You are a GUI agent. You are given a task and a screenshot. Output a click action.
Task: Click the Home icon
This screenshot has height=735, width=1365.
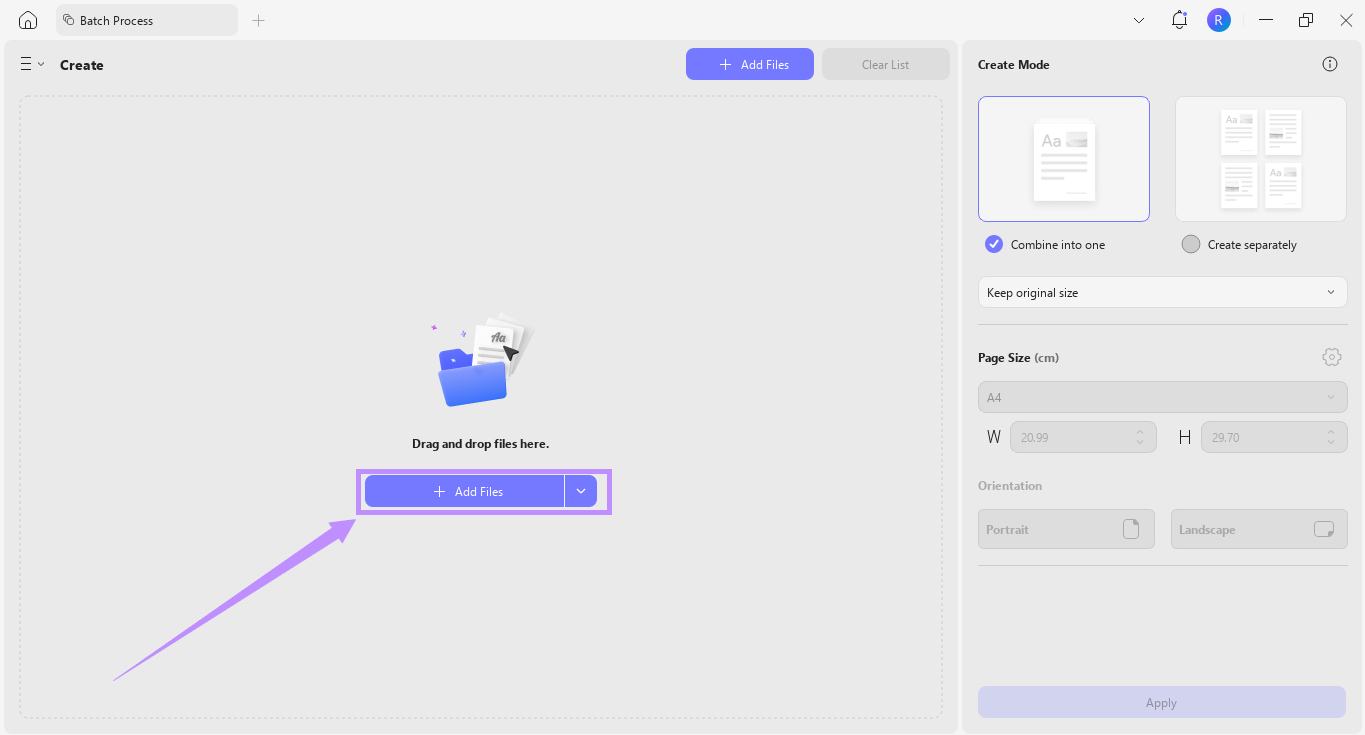[27, 19]
